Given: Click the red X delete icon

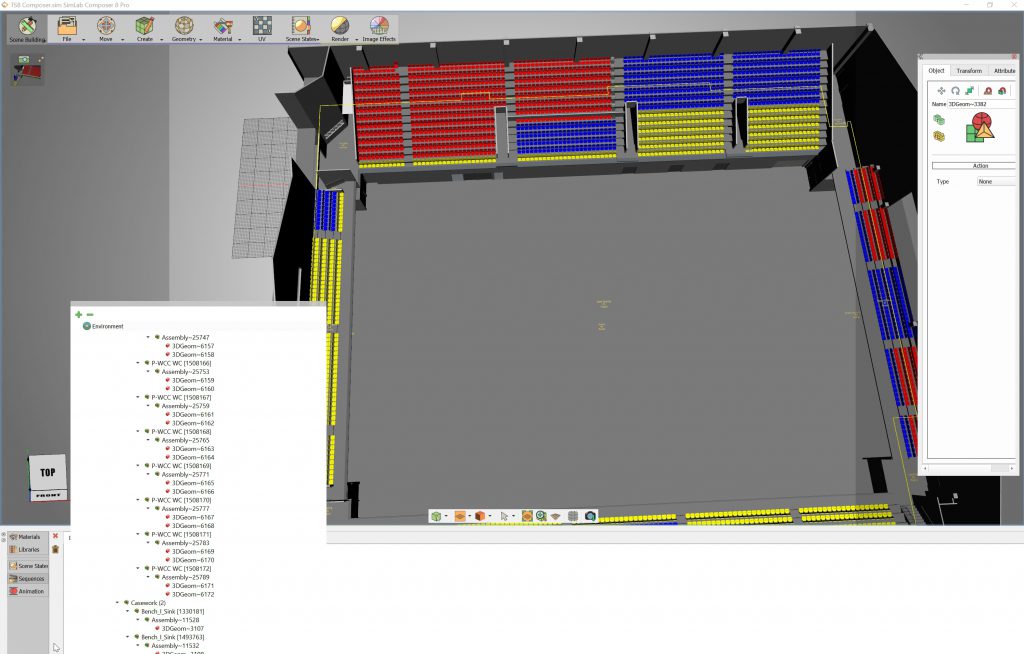Looking at the screenshot, I should (x=55, y=536).
